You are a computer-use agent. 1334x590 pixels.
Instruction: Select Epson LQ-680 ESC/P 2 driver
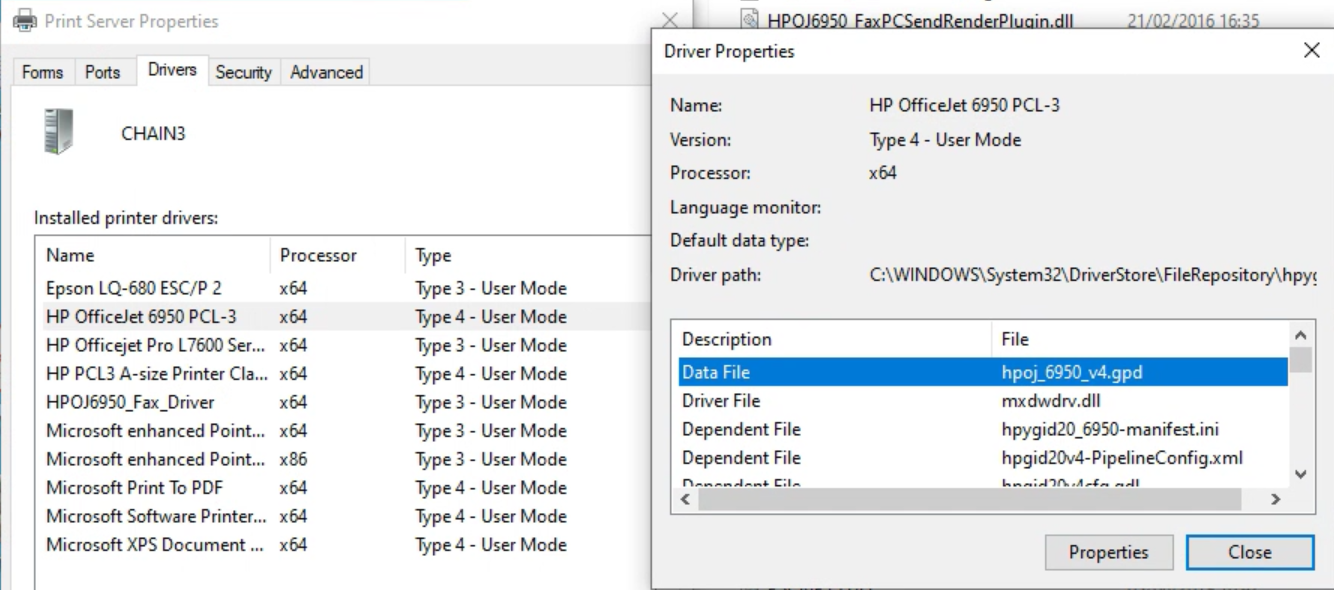coord(133,289)
